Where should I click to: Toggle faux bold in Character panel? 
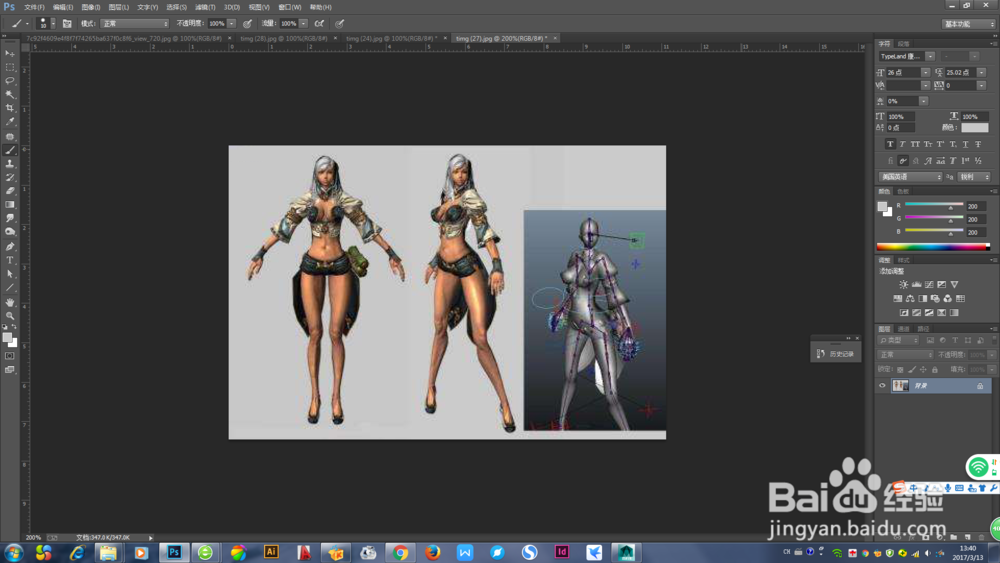point(890,144)
